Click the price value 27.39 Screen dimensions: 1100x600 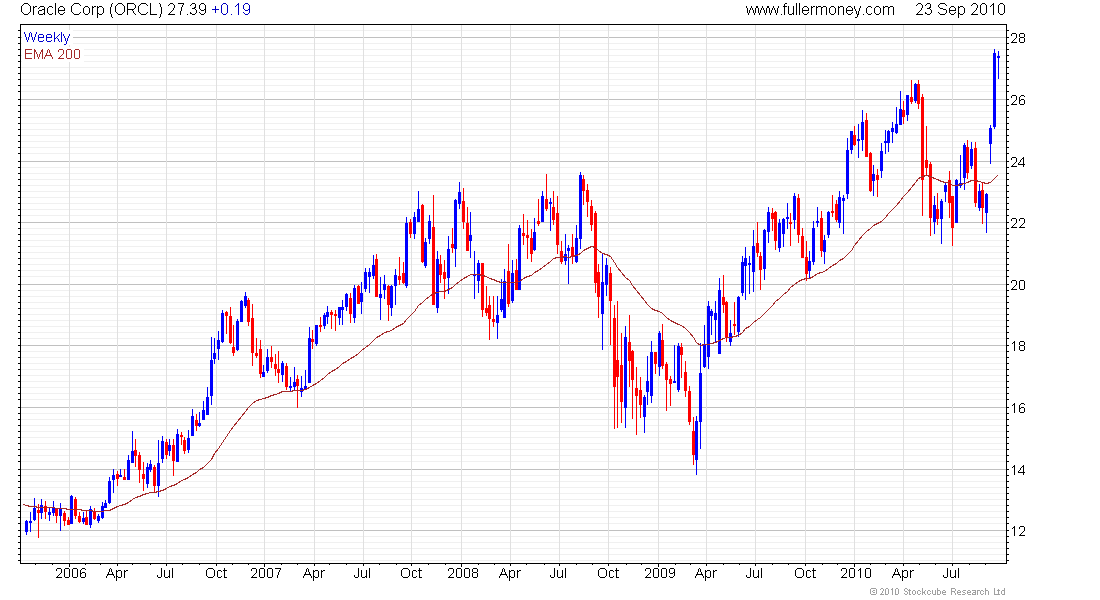(x=187, y=10)
